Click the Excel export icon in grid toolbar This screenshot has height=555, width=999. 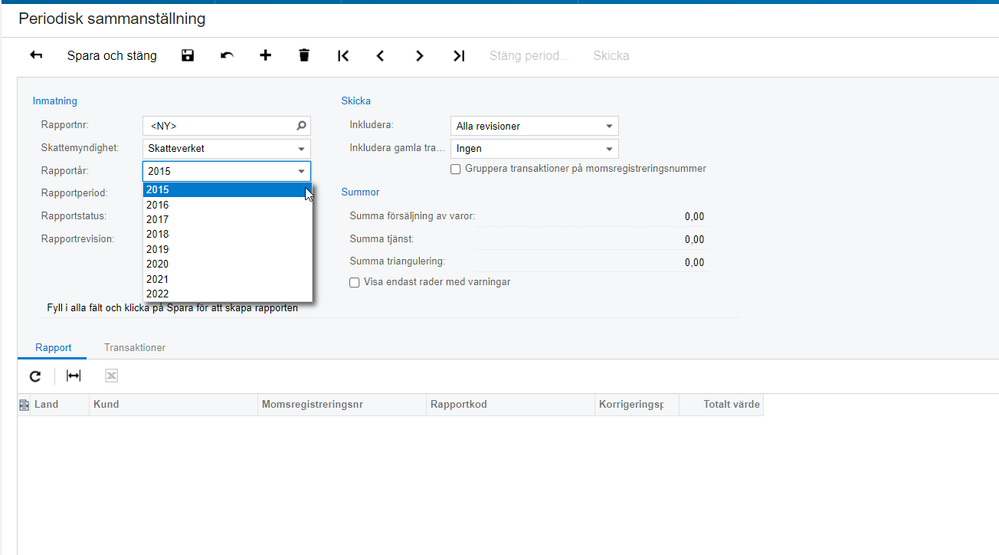pos(111,376)
